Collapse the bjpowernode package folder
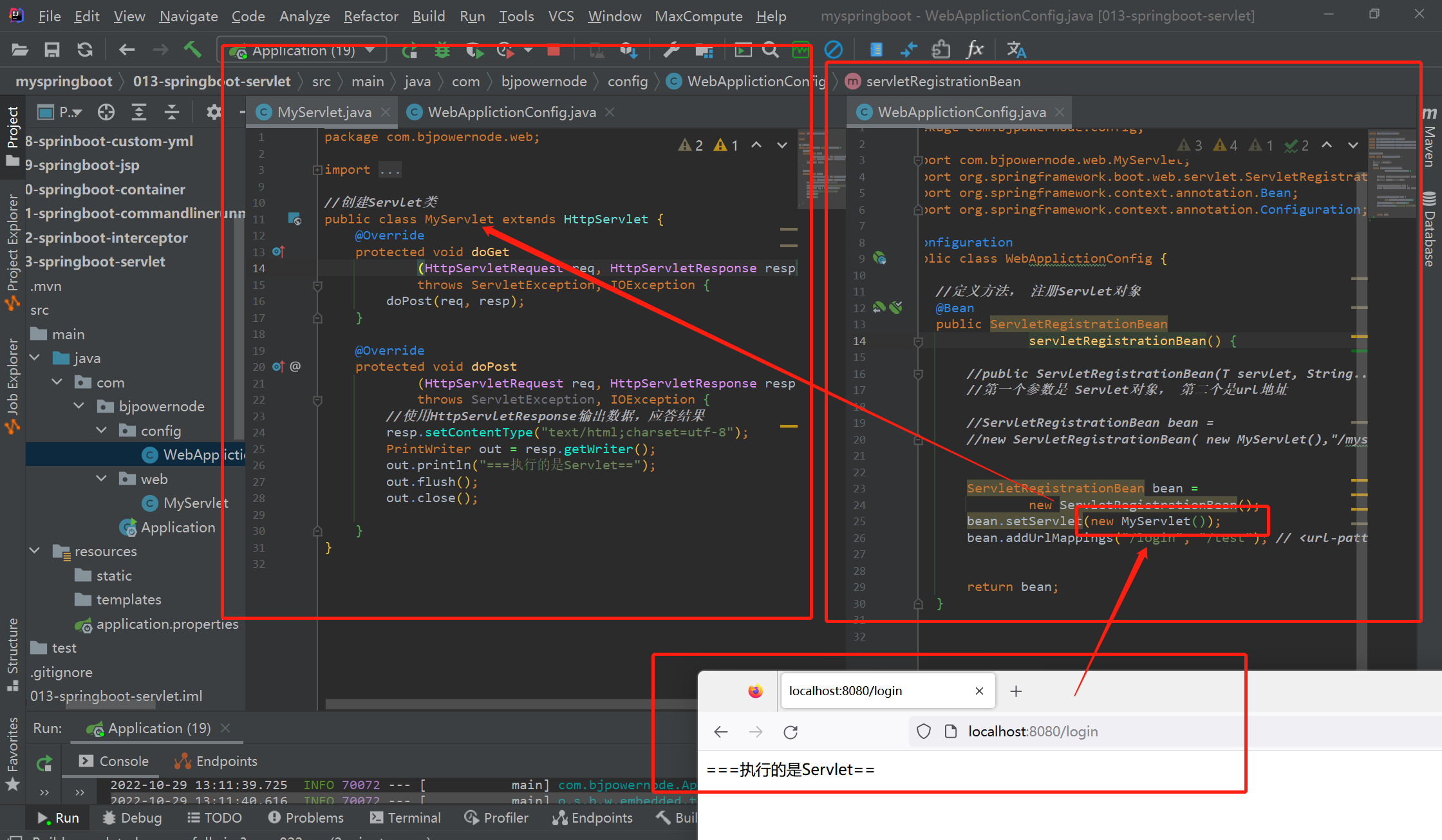This screenshot has height=840, width=1442. [79, 406]
